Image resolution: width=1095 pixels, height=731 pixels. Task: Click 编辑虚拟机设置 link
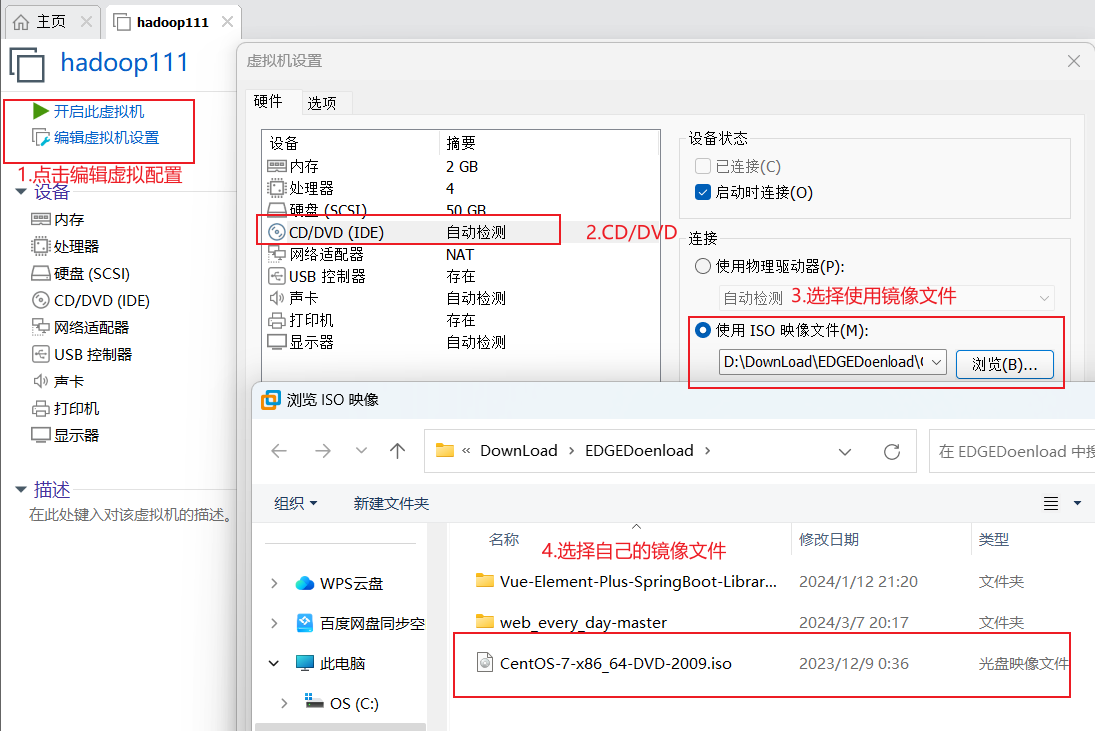pos(107,138)
